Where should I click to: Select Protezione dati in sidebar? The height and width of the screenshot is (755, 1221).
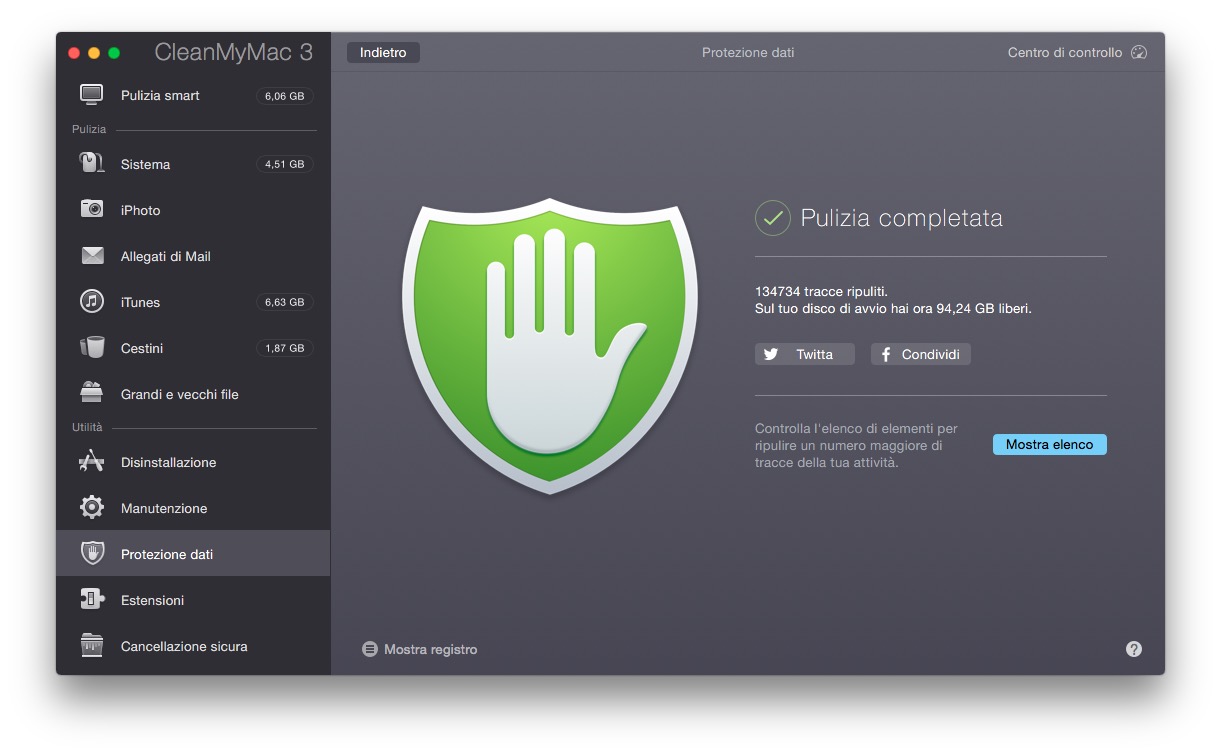pos(193,553)
